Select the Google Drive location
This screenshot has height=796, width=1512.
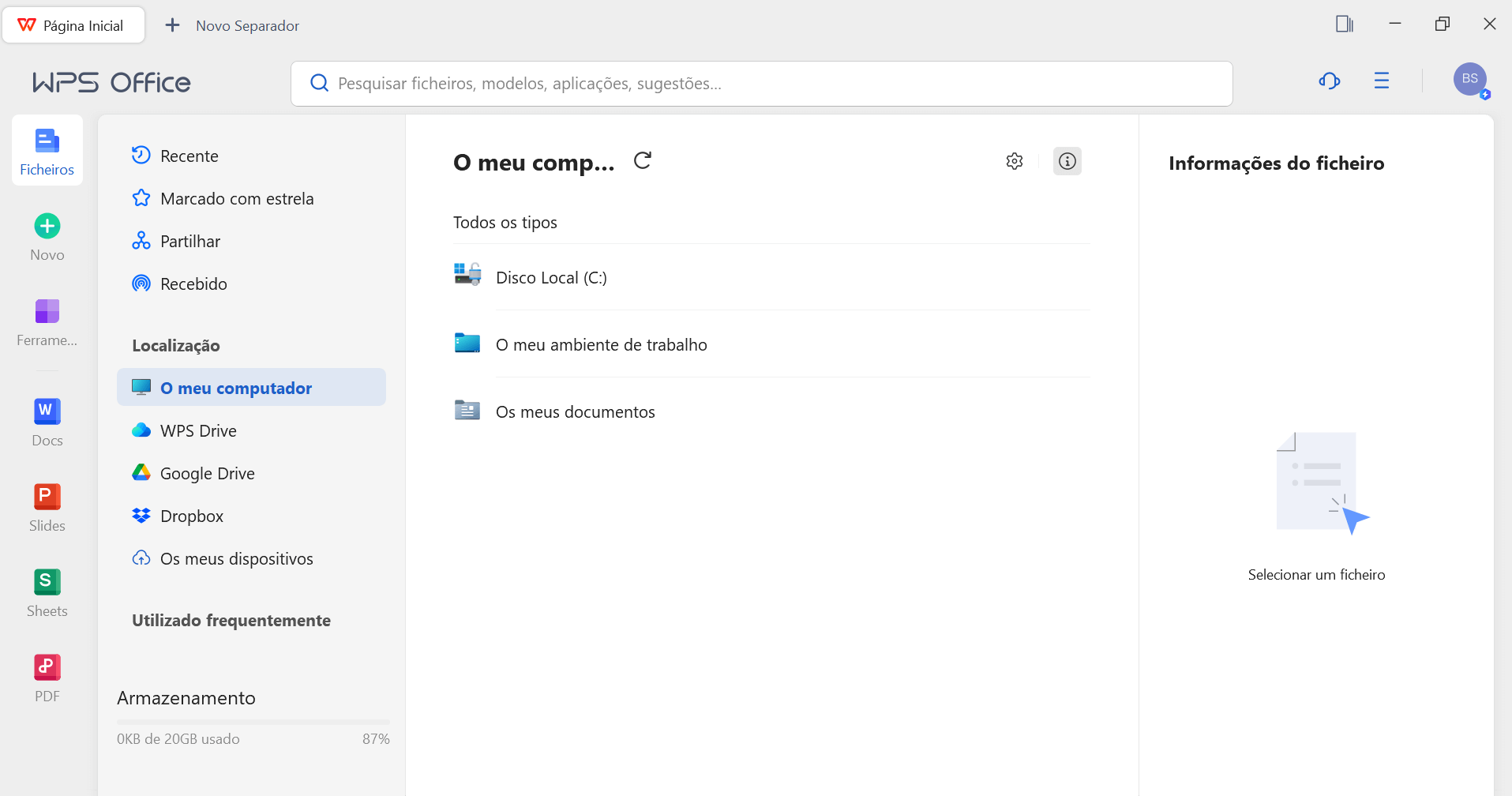(x=207, y=473)
